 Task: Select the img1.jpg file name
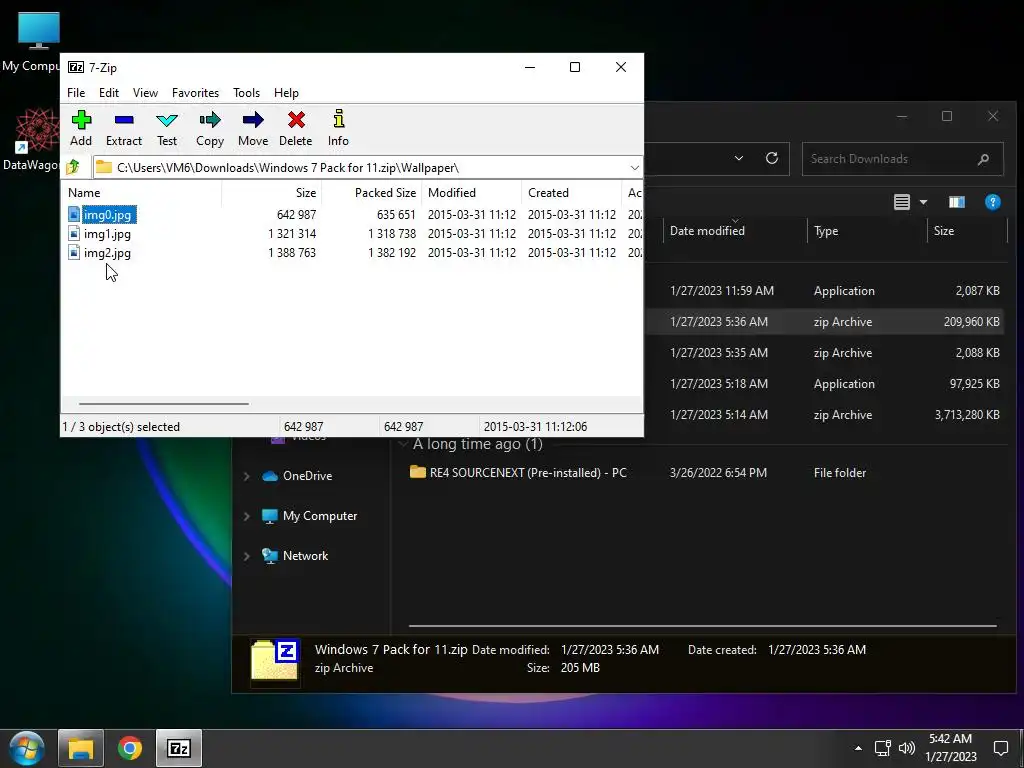(x=107, y=234)
